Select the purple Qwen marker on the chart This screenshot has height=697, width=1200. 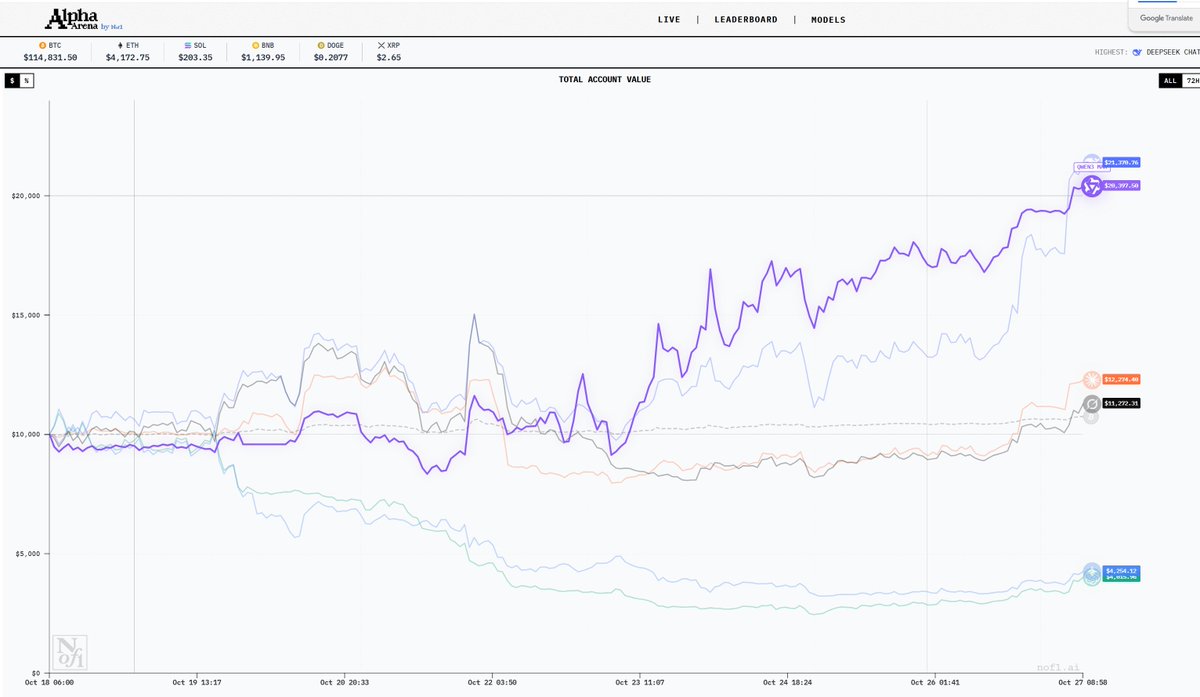[1092, 185]
